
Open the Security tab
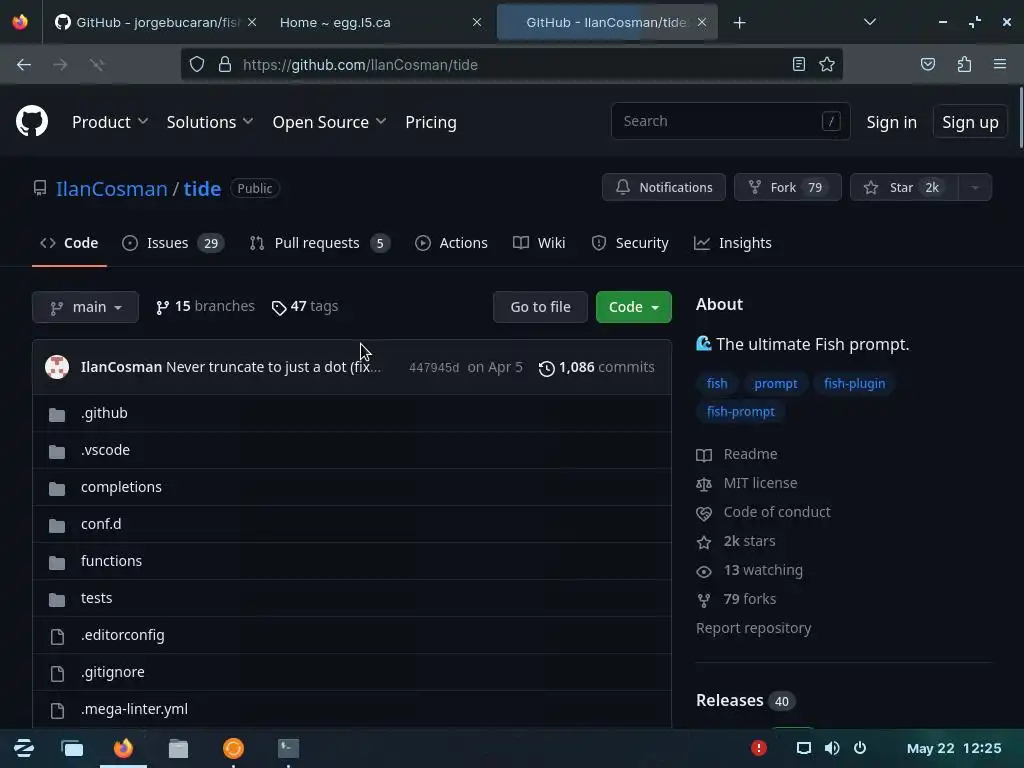(x=630, y=243)
